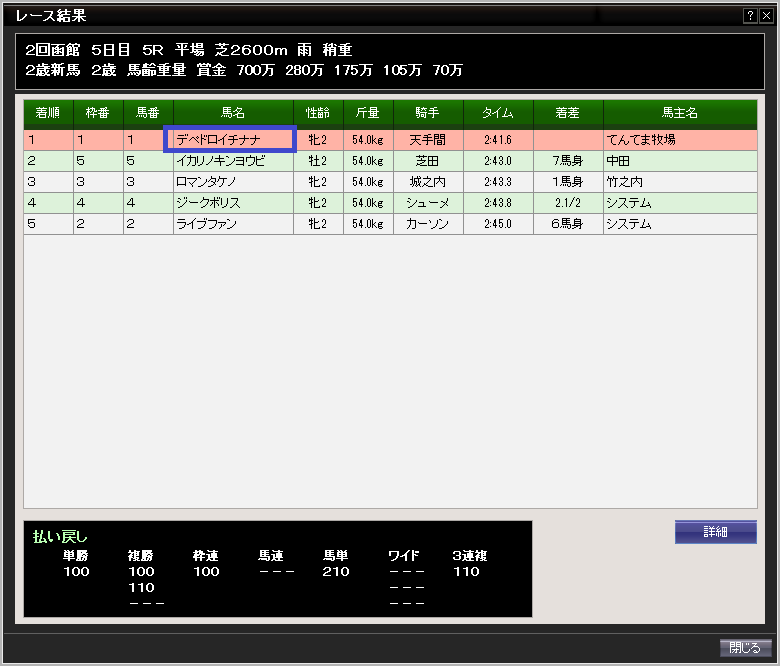This screenshot has width=780, height=666.
Task: Click time 2:43.8 cell
Action: pos(498,202)
